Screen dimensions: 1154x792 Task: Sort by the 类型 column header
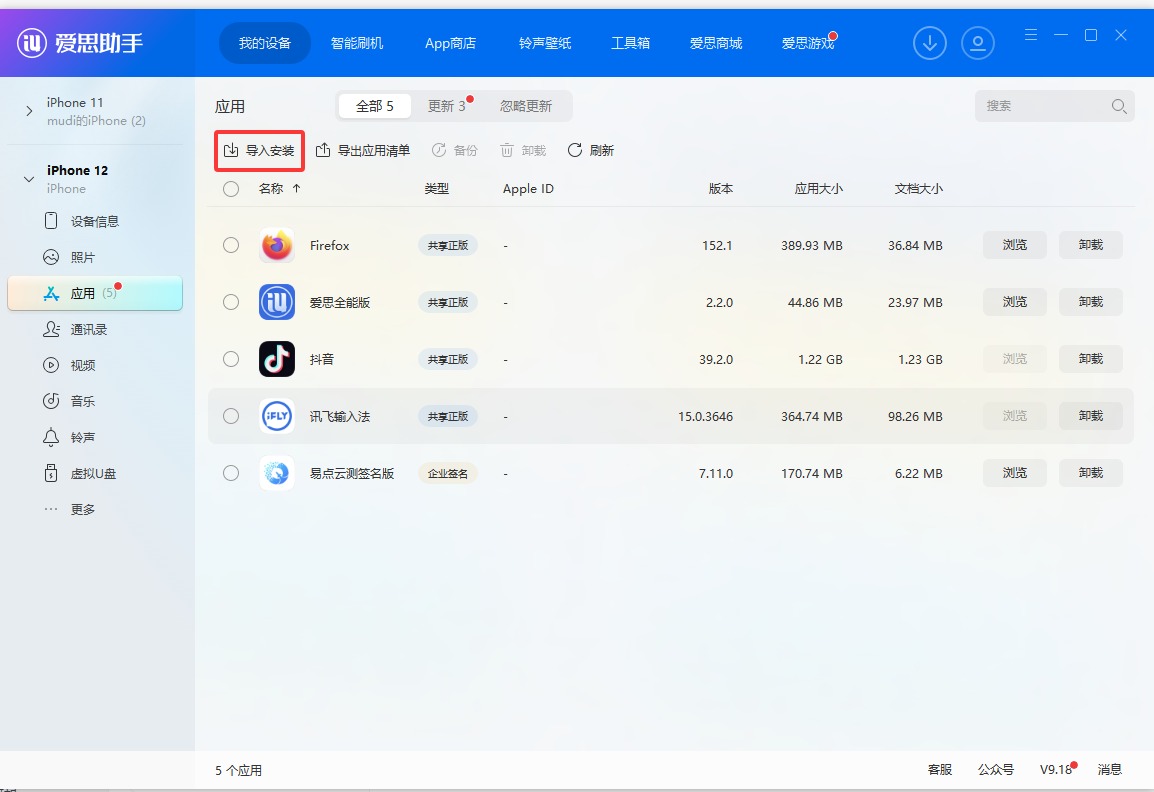point(436,188)
